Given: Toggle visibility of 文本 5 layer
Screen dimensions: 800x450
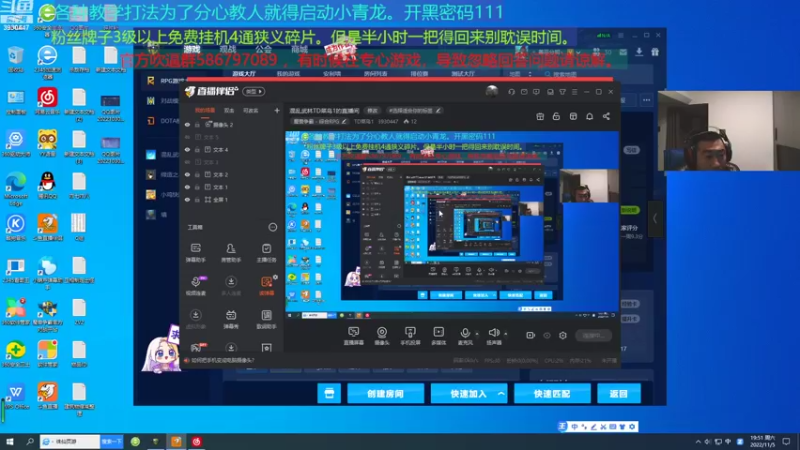Looking at the screenshot, I should (187, 137).
